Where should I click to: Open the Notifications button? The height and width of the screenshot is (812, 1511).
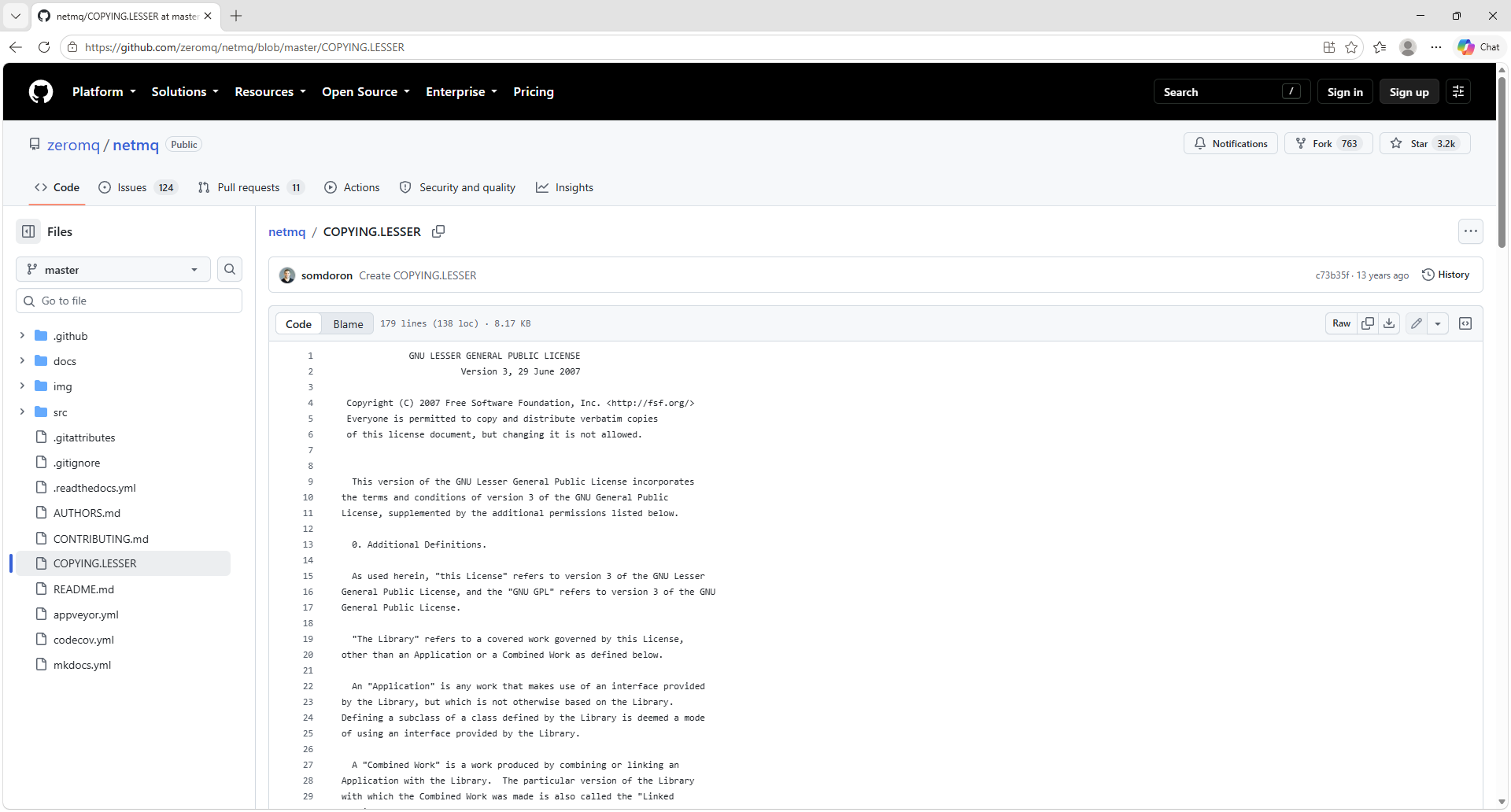click(x=1231, y=143)
